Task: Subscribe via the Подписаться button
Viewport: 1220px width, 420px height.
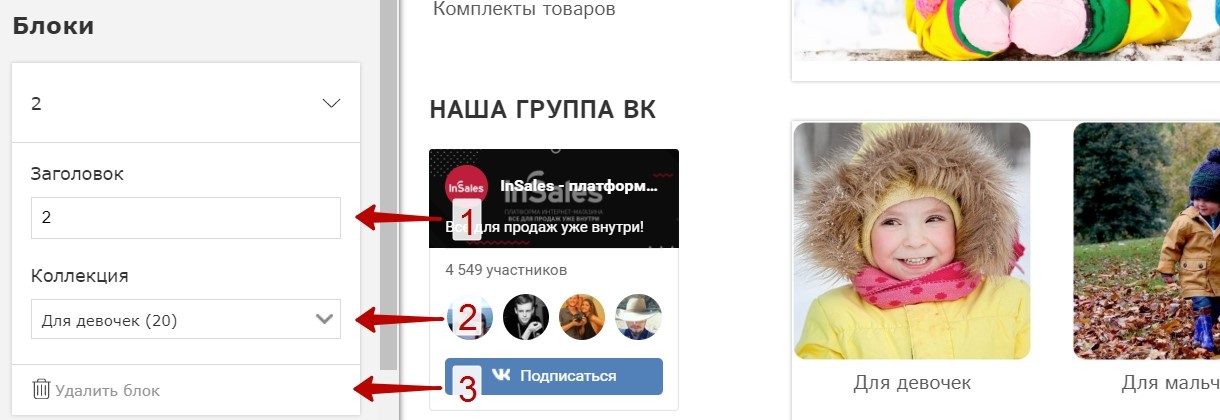Action: 554,376
